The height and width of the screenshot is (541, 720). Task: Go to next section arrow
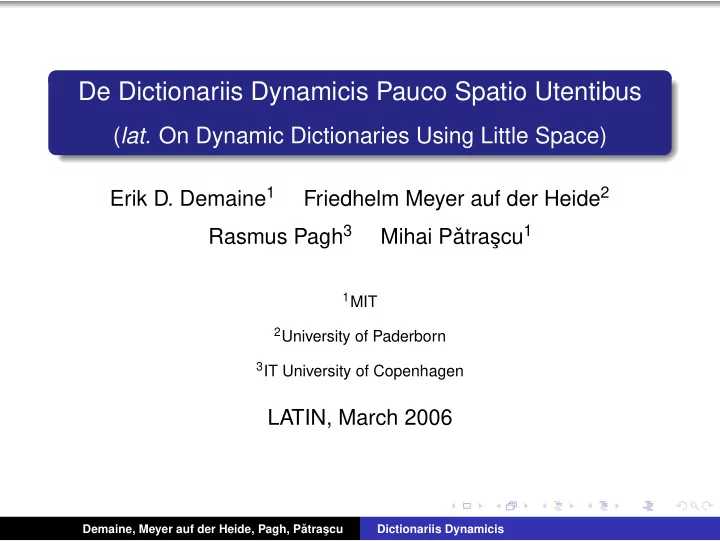tap(617, 506)
